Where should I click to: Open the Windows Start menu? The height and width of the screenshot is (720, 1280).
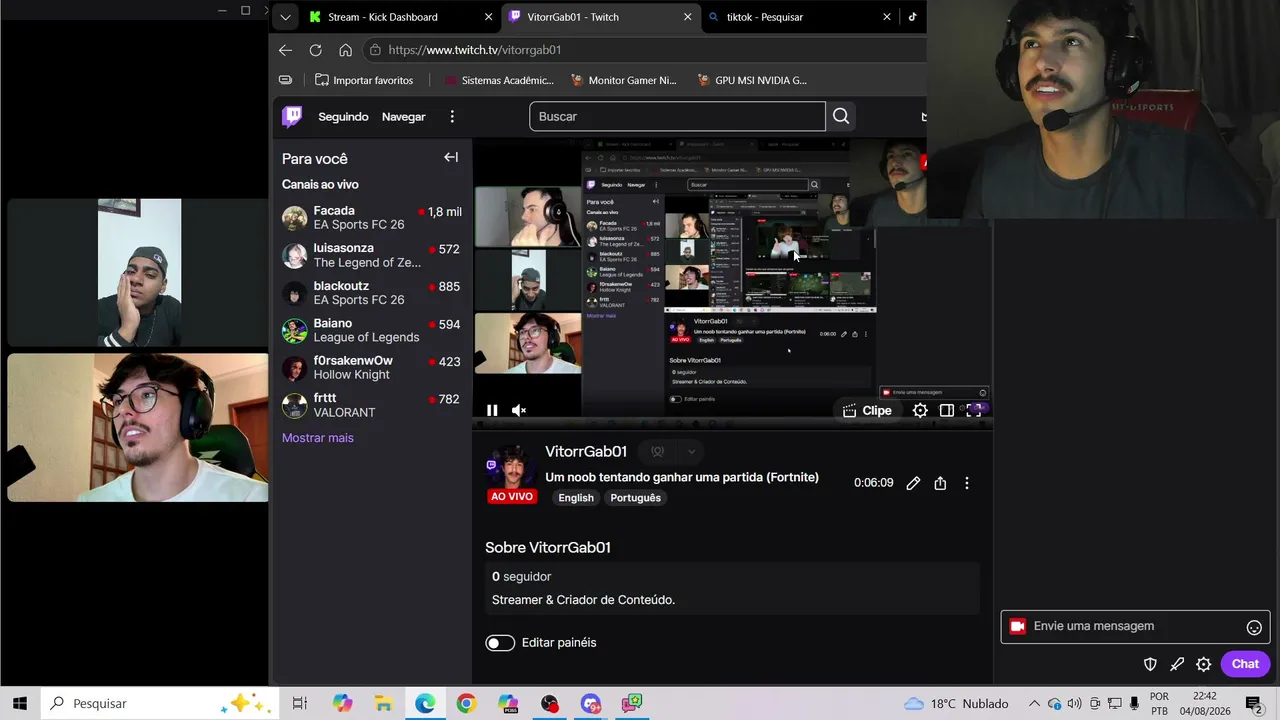(x=20, y=703)
